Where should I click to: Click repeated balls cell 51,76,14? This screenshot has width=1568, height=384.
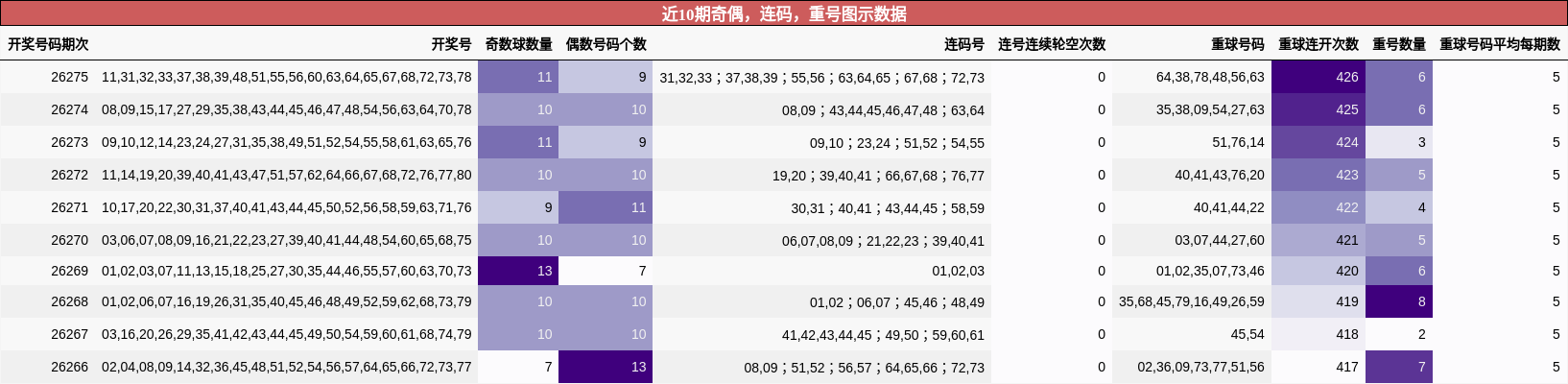1192,142
